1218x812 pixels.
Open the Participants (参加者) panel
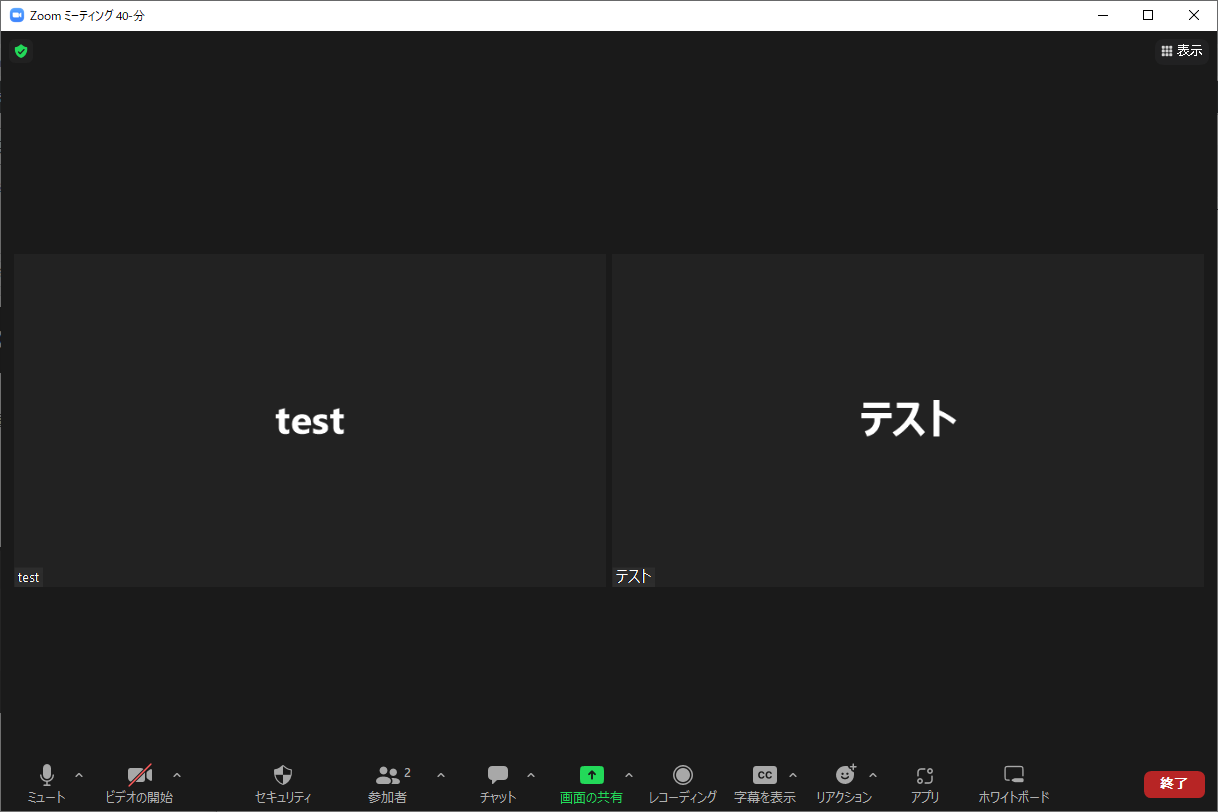[388, 783]
